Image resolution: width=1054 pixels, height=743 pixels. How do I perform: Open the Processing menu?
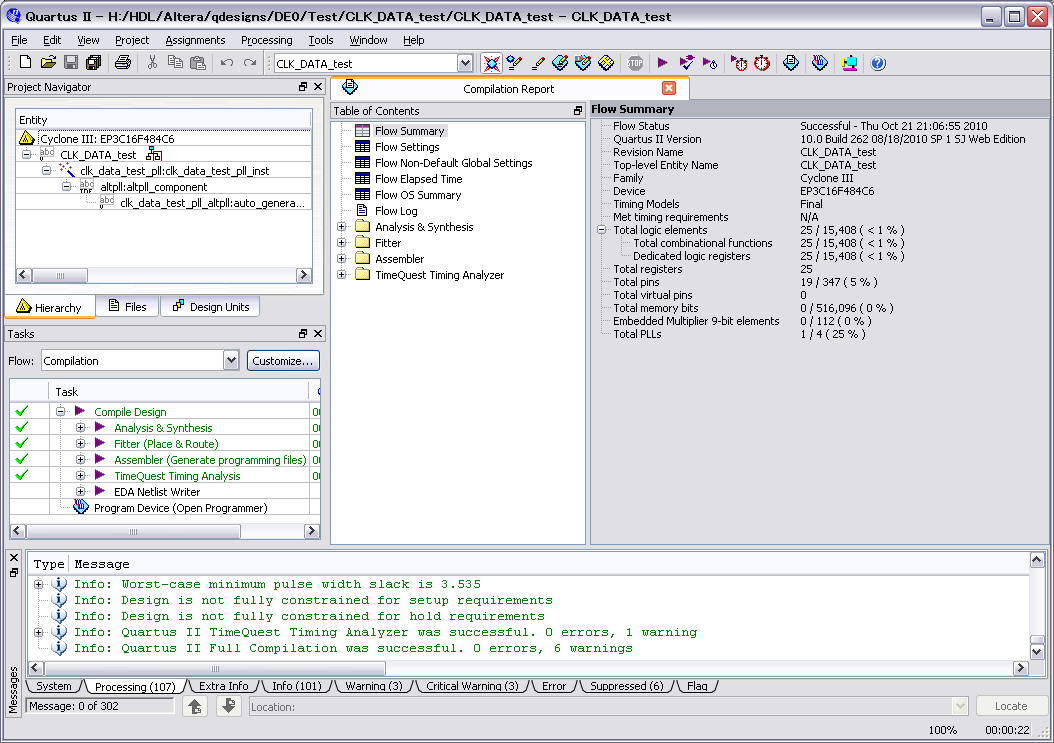tap(266, 40)
